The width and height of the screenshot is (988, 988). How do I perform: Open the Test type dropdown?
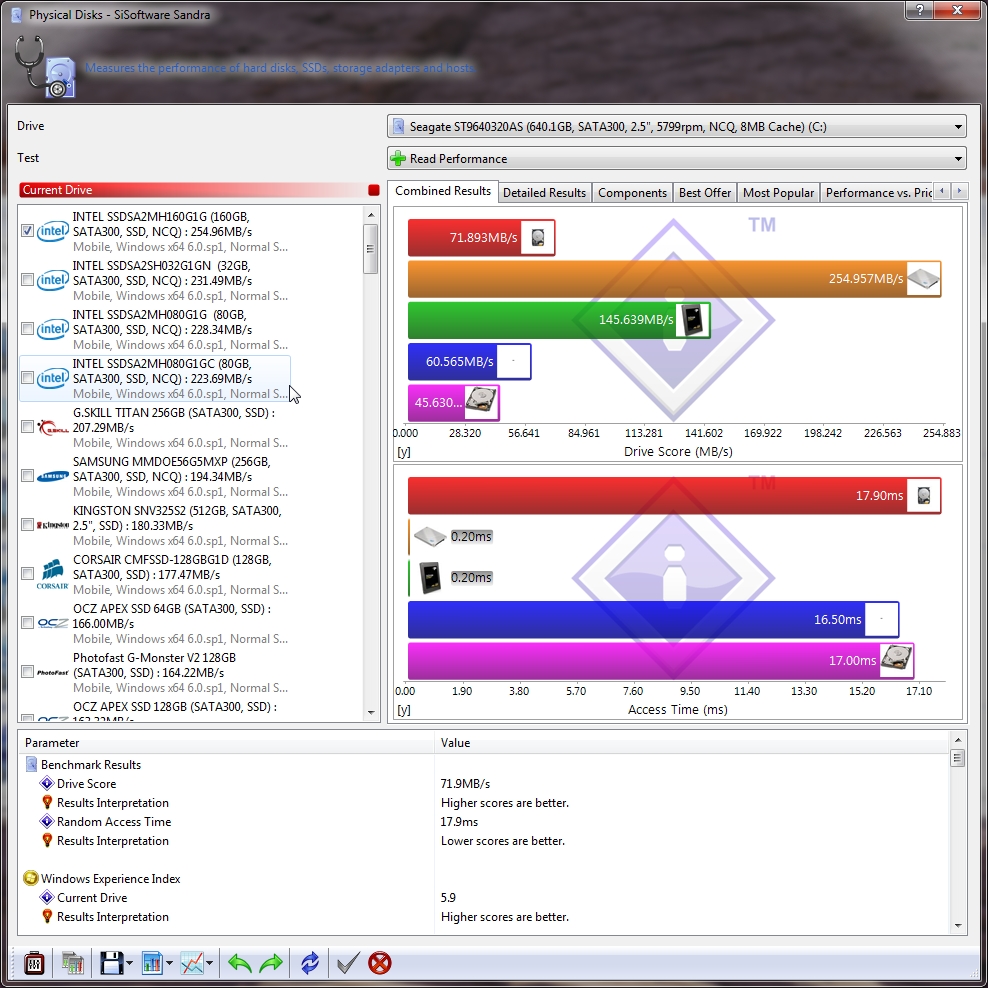click(677, 159)
